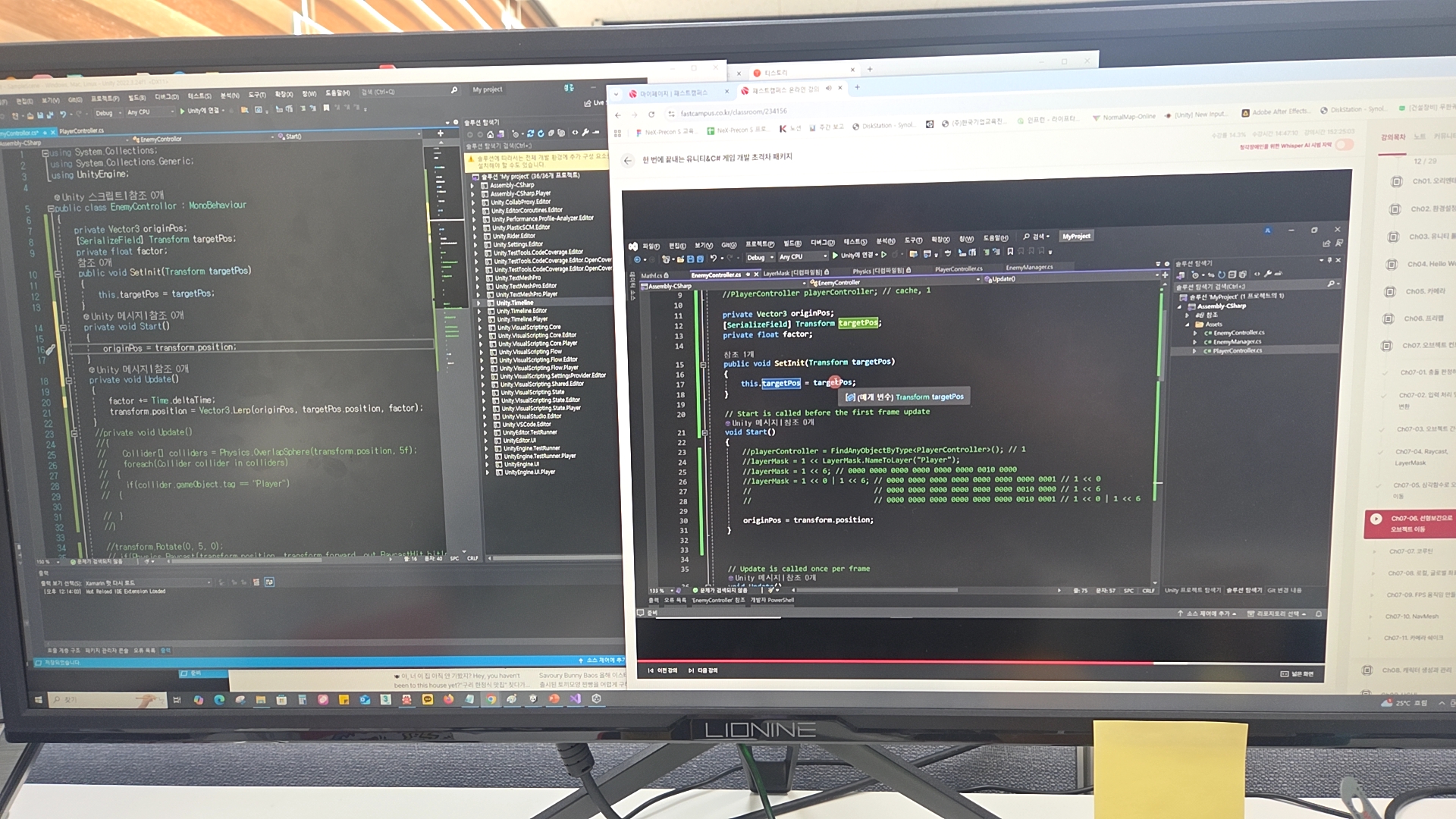Click Attach to Unity play button

(x=183, y=111)
